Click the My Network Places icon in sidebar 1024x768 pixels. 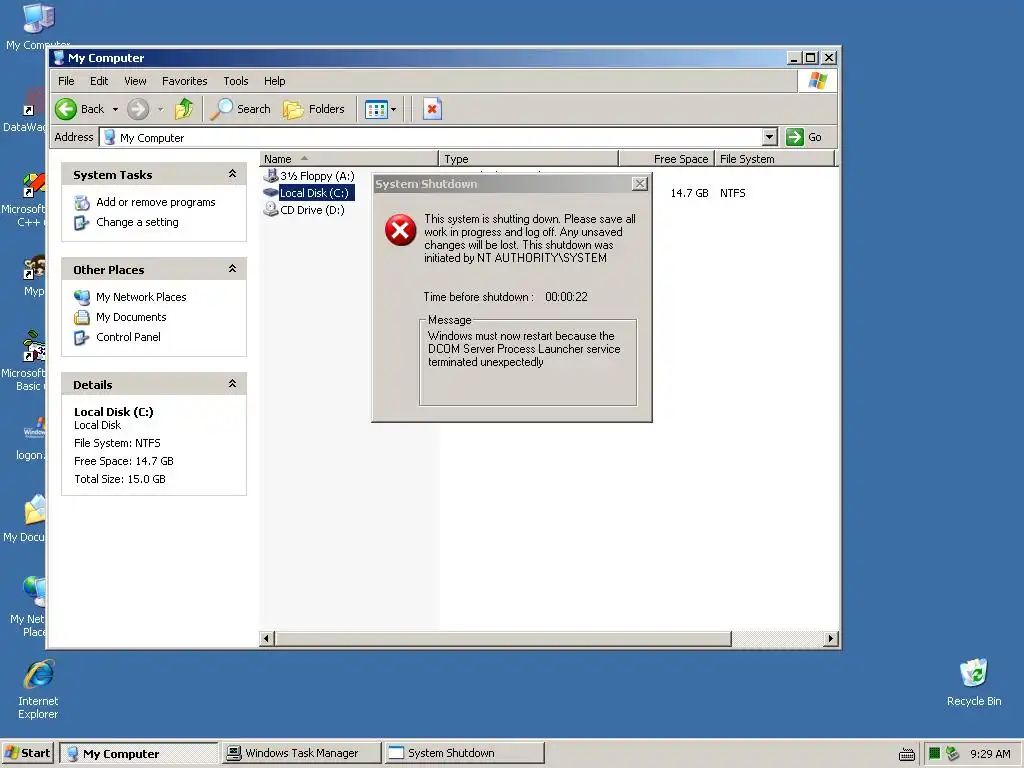tap(82, 298)
